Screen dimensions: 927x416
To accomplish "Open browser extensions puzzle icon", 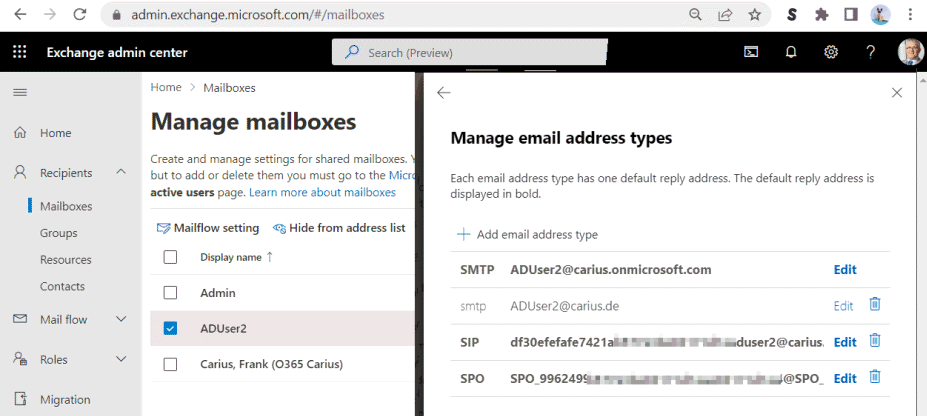I will pyautogui.click(x=821, y=15).
